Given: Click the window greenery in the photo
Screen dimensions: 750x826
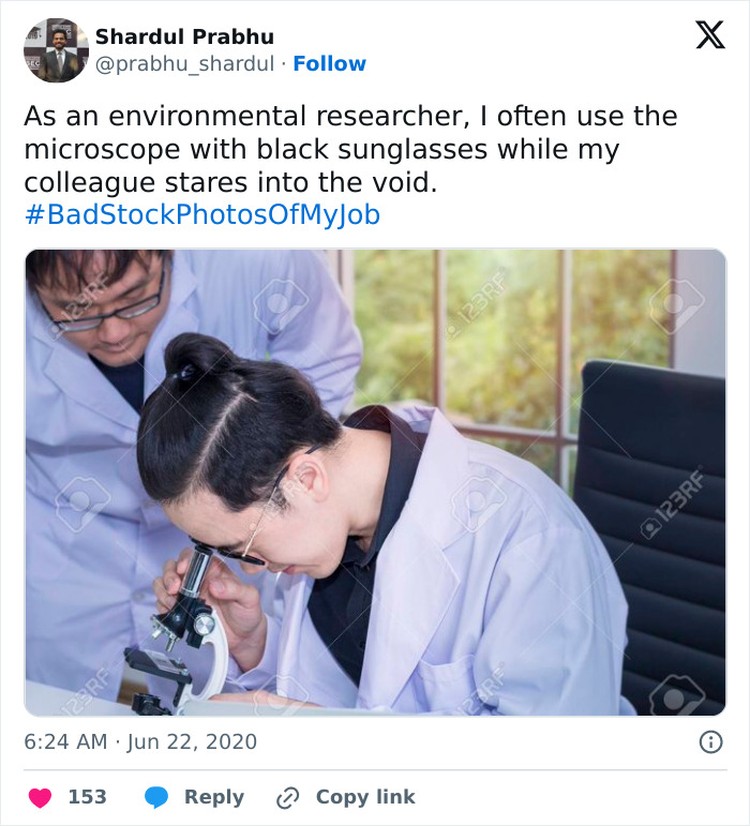Looking at the screenshot, I should coord(506,337).
